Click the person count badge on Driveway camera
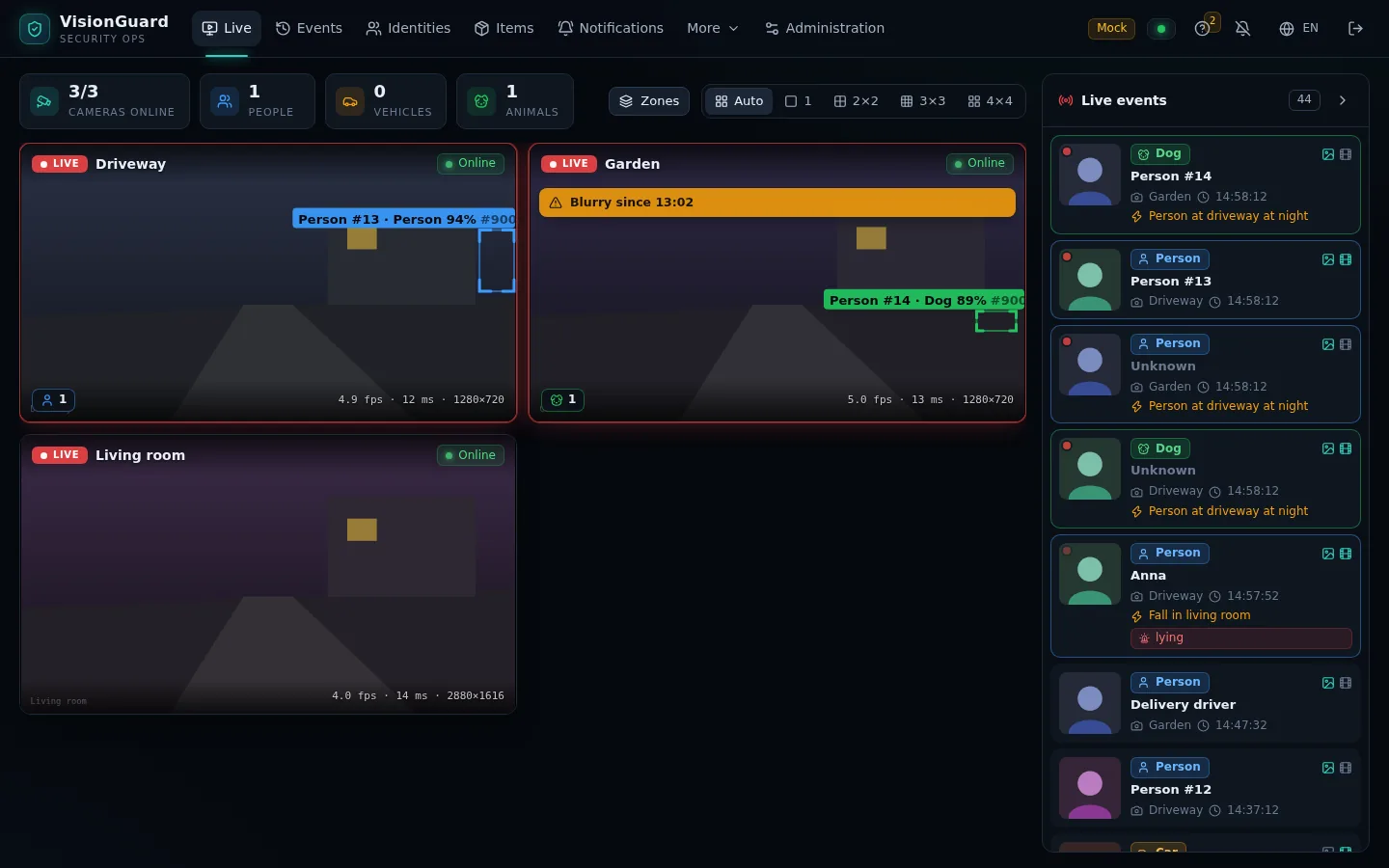 (54, 399)
